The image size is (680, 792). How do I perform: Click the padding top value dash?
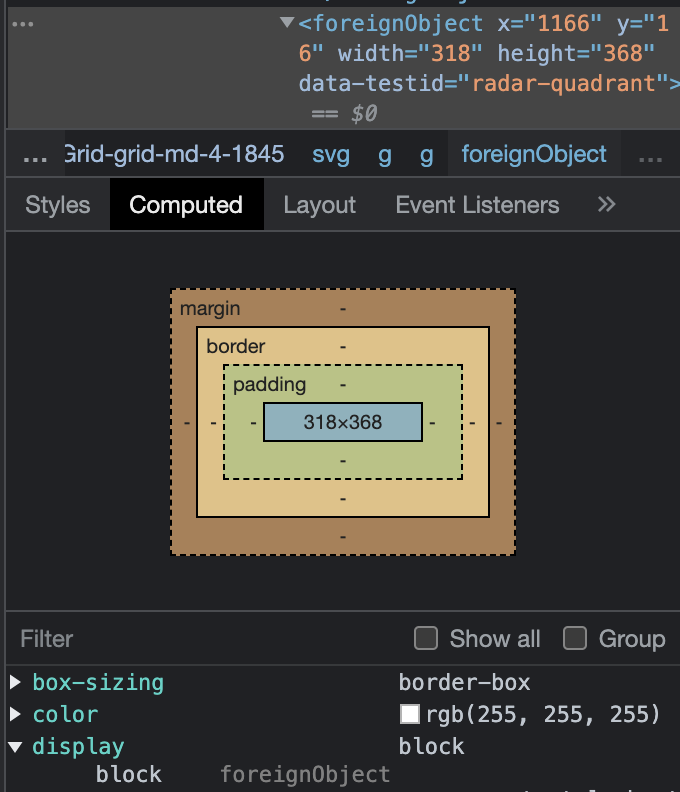click(x=343, y=385)
